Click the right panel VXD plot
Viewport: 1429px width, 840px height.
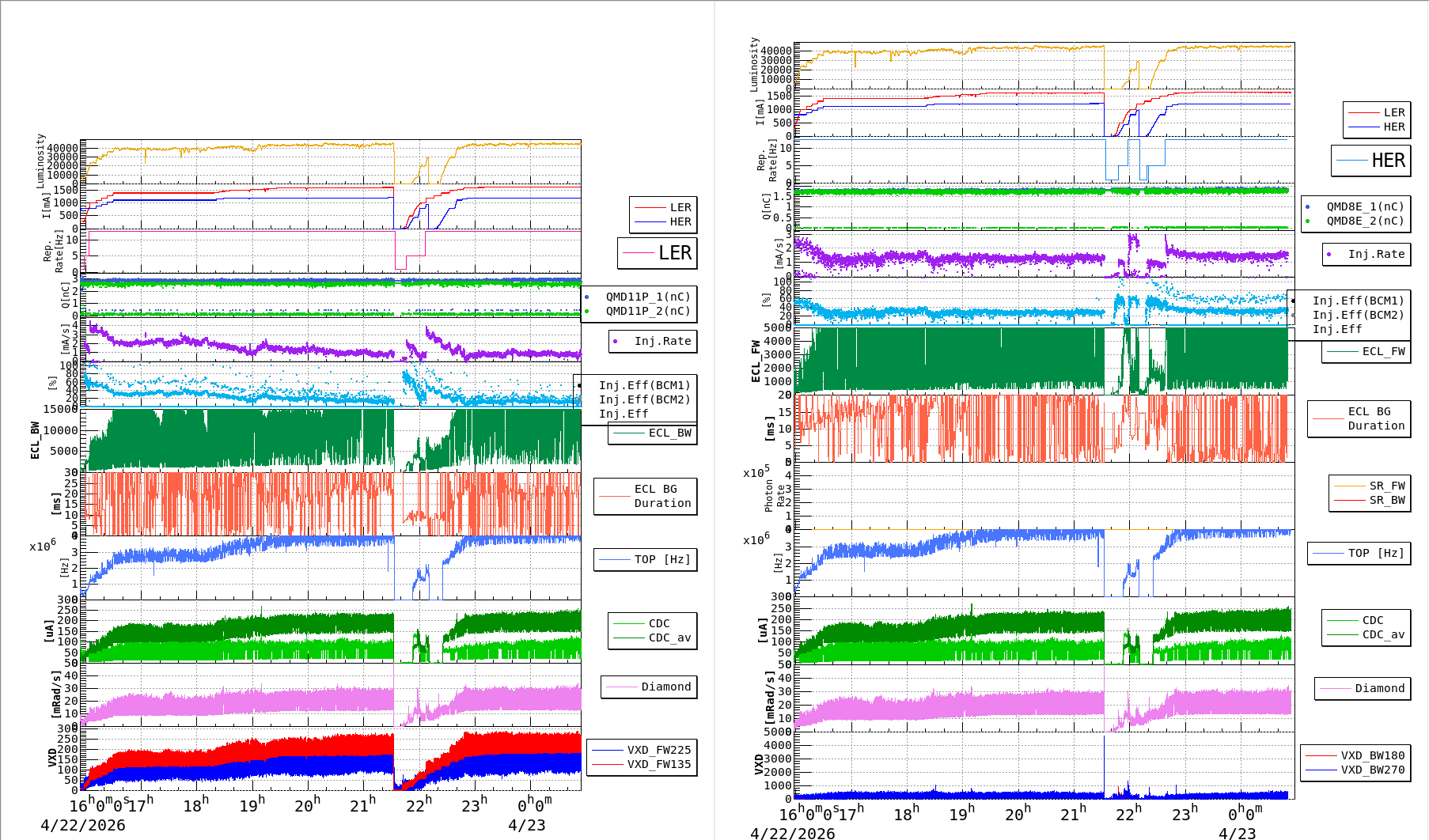coord(1044,766)
